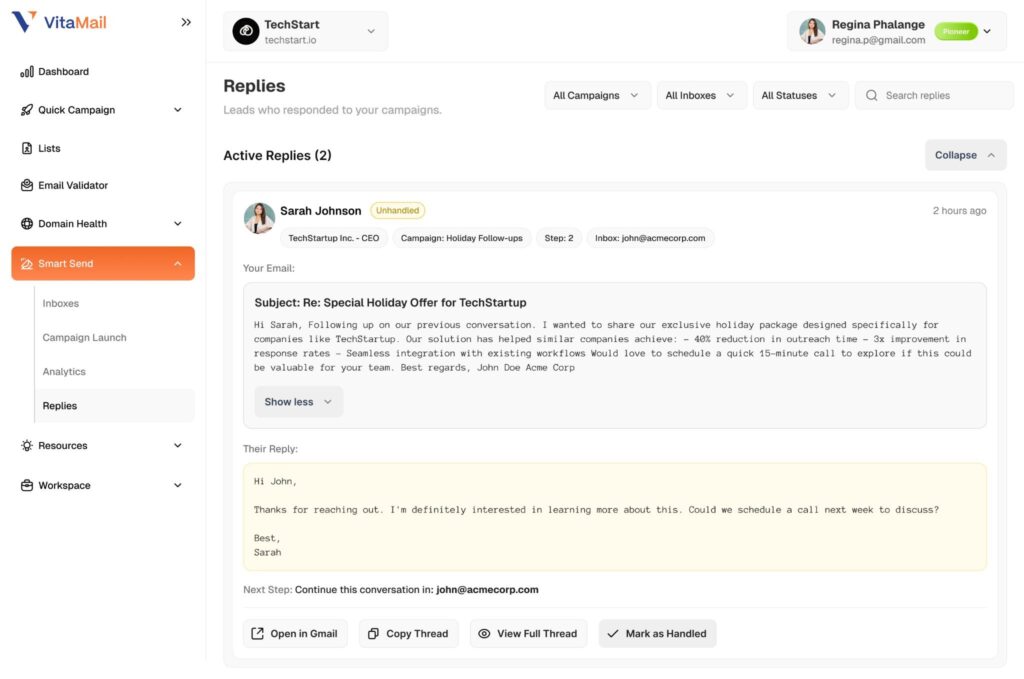Click the Inbox: john@acmecorp.com tag

[x=650, y=238]
